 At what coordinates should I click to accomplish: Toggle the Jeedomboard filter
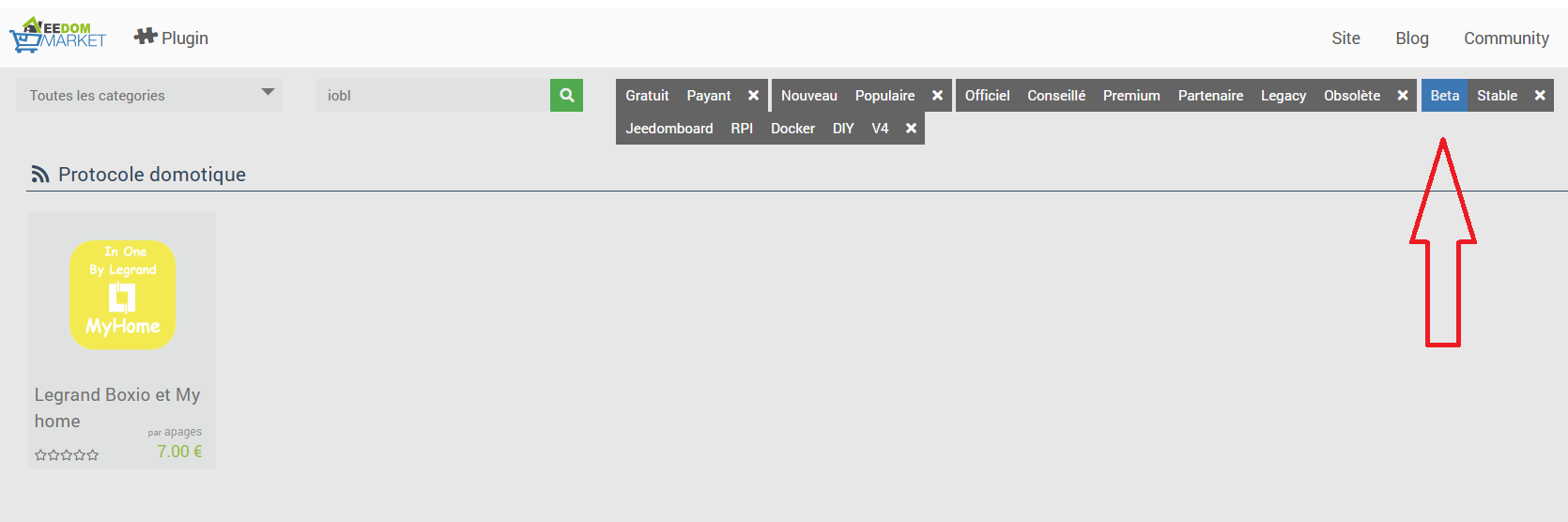[x=669, y=129]
